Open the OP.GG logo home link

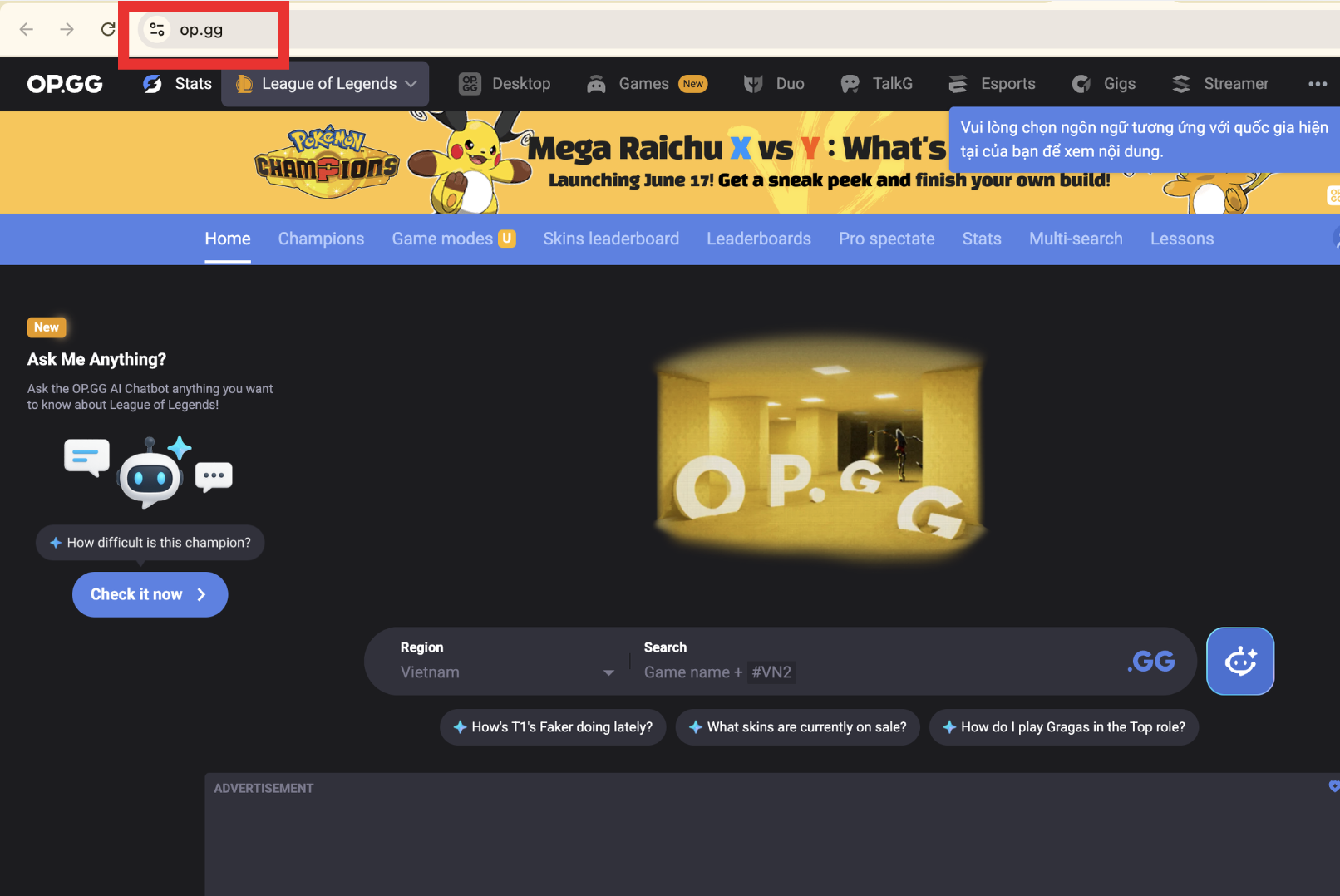pyautogui.click(x=65, y=84)
